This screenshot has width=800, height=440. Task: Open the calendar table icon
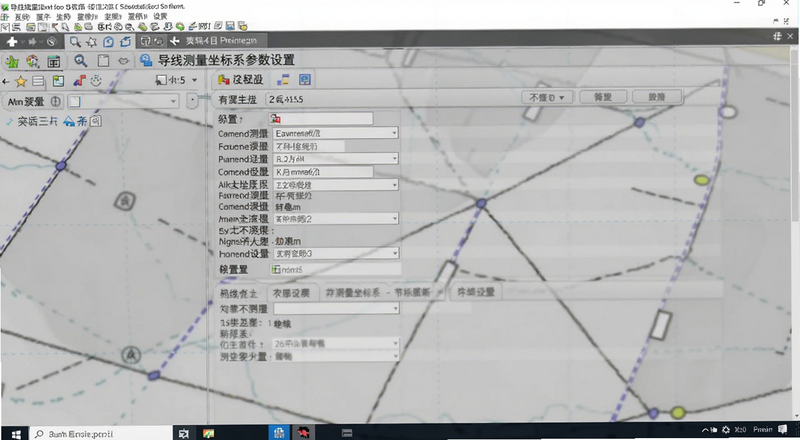click(54, 61)
